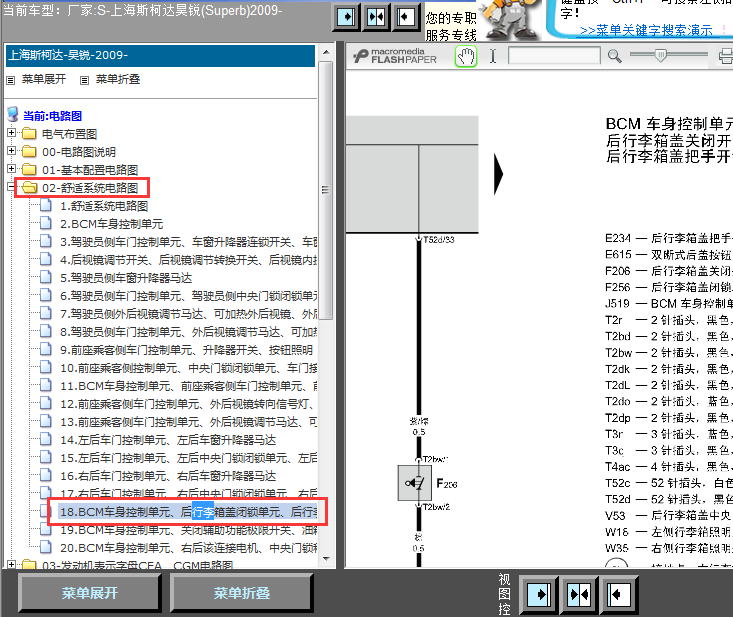Screen dimensions: 733x617
Task: Collapse the 02-舒适系统电路图 folder
Action: click(12, 187)
